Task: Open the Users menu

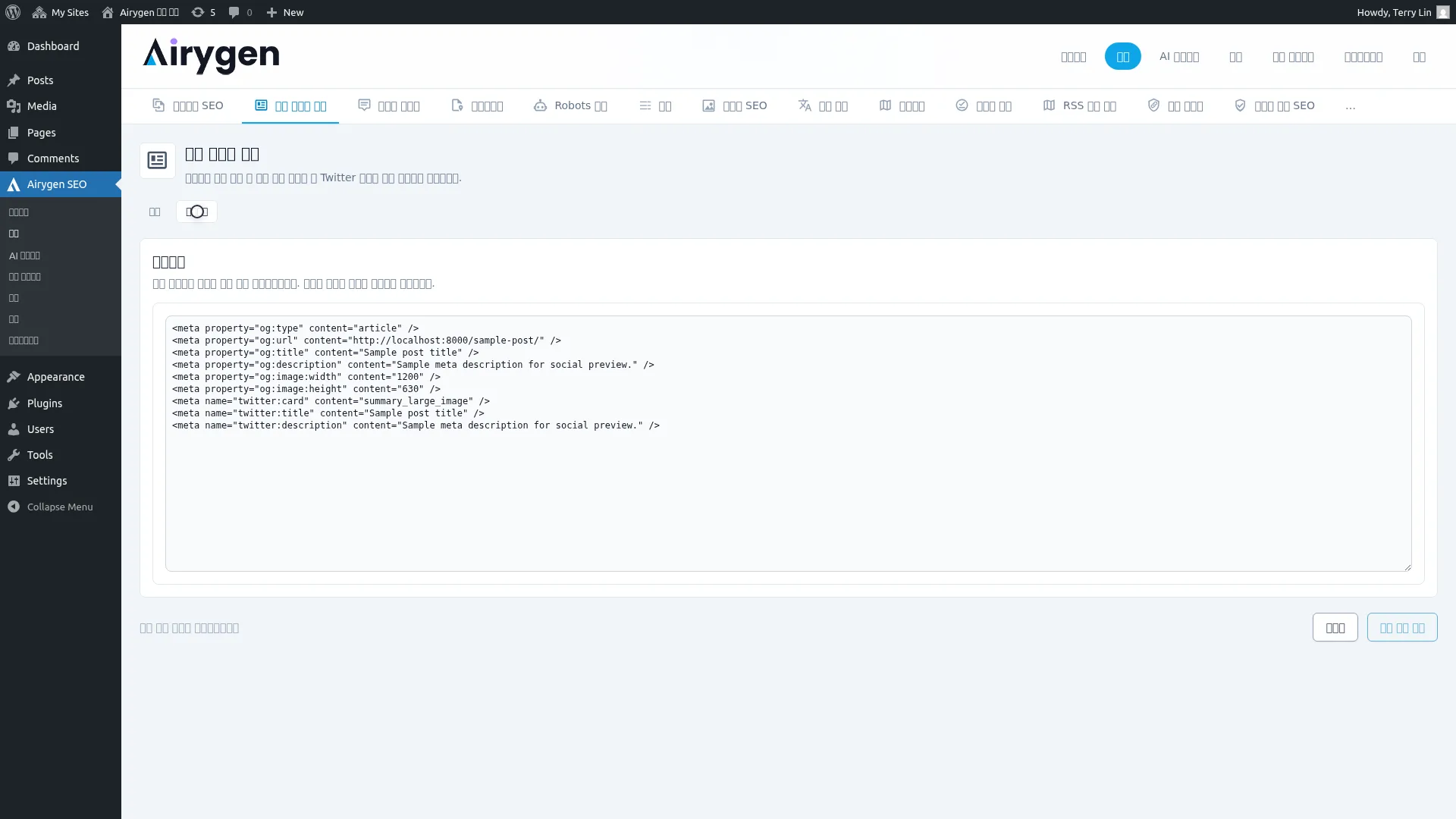Action: pos(61,429)
